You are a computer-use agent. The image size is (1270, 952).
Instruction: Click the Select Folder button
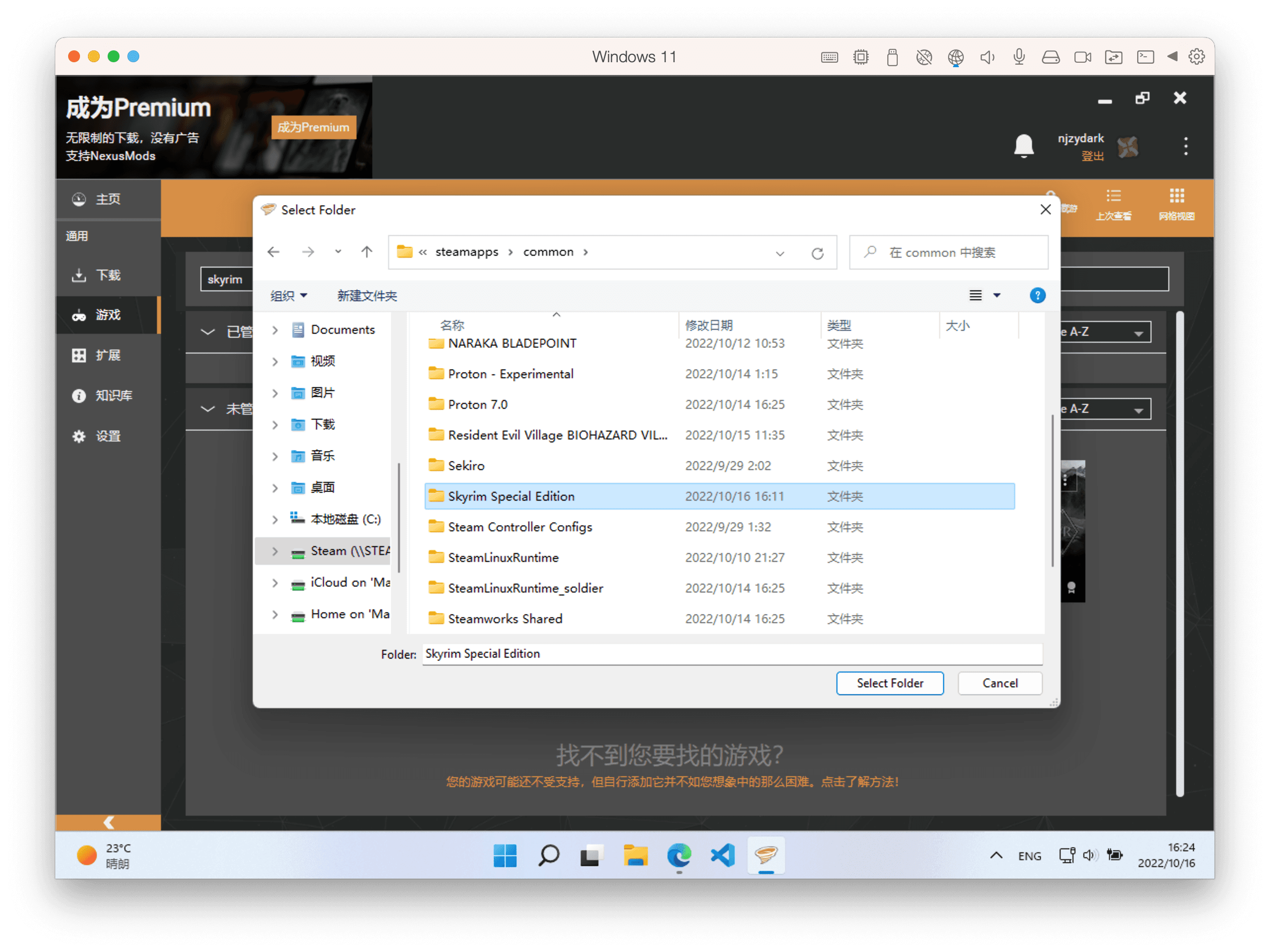click(x=890, y=683)
